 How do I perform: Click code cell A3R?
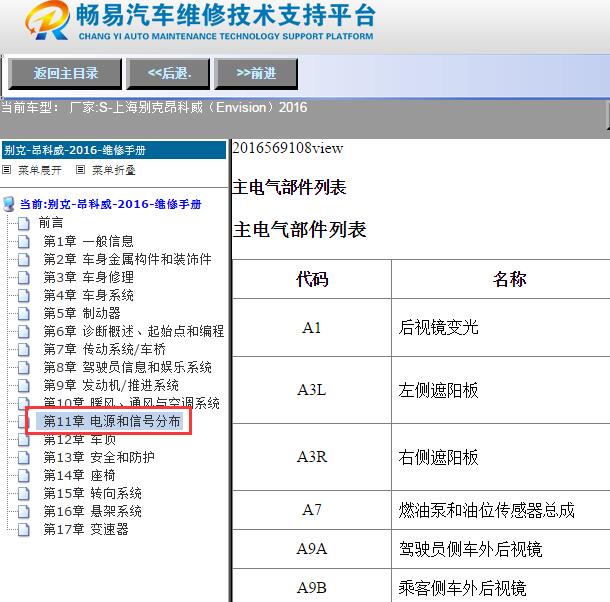click(312, 457)
